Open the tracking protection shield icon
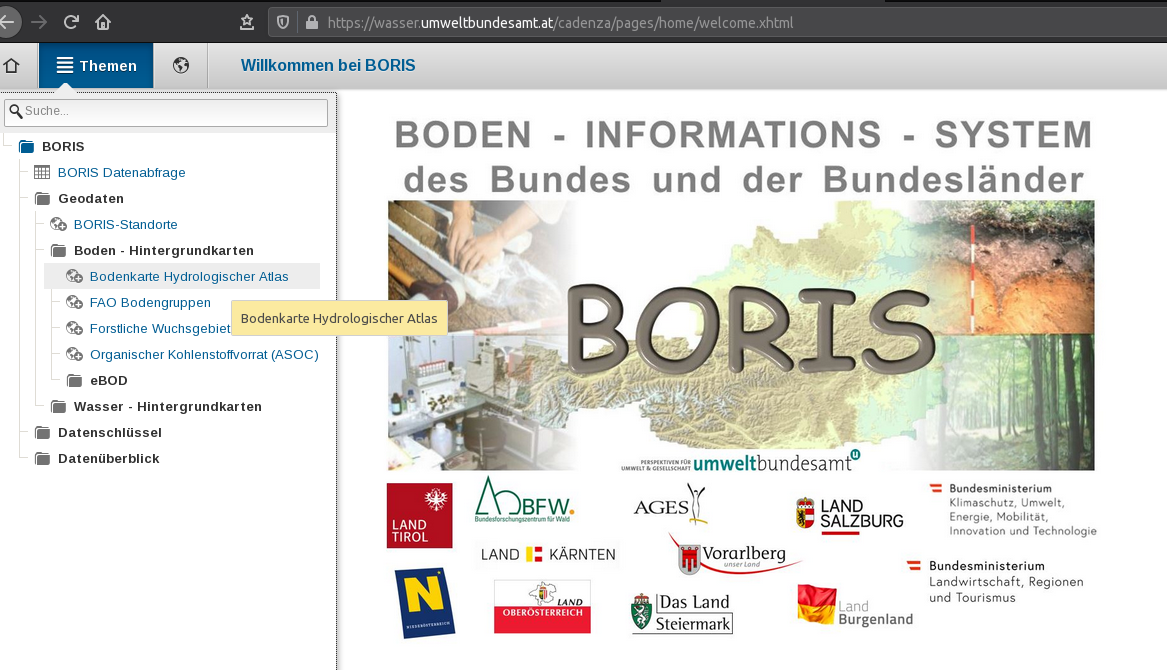This screenshot has width=1167, height=670. tap(283, 22)
